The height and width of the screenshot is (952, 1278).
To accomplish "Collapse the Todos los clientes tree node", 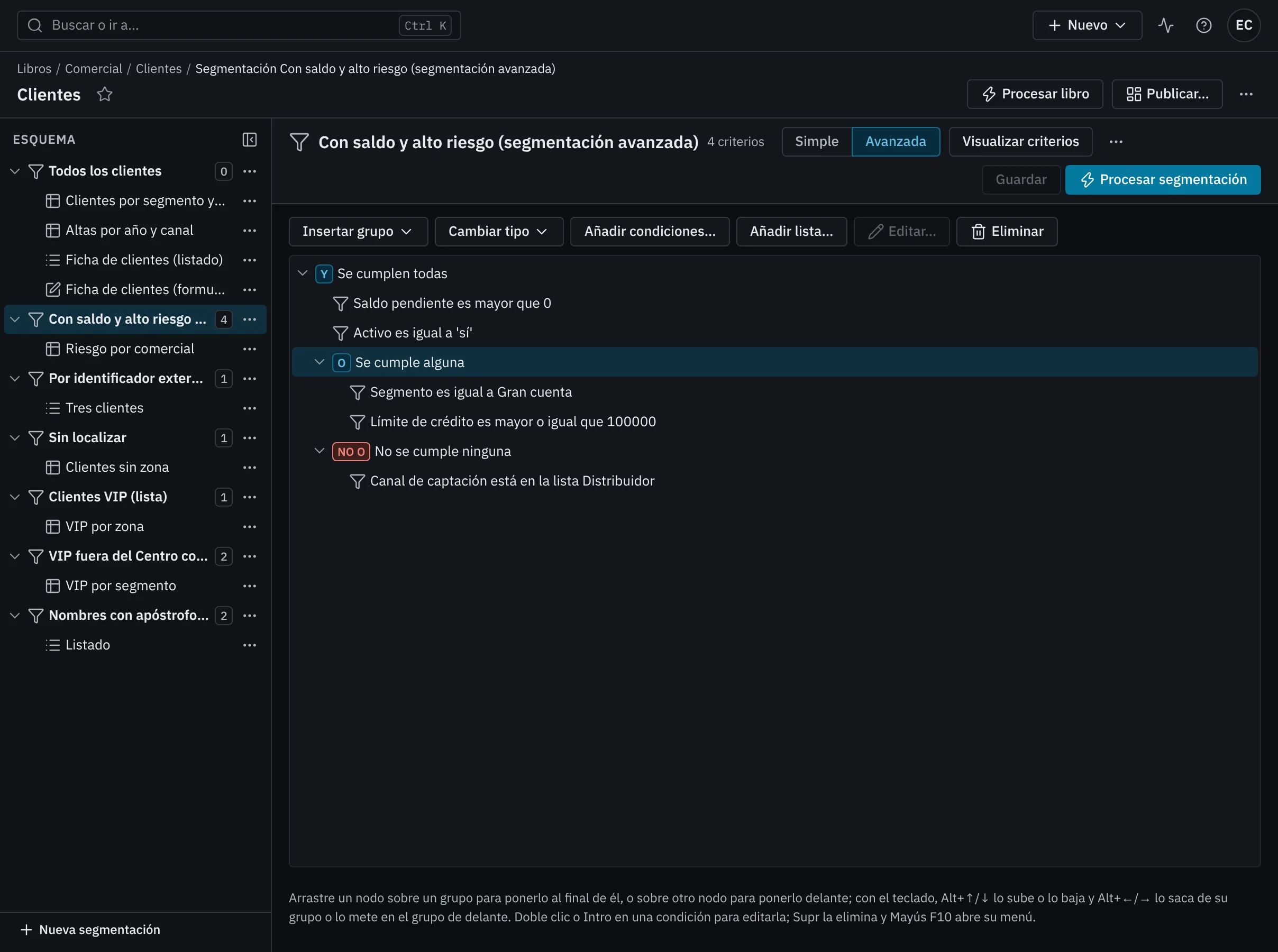I will pyautogui.click(x=15, y=171).
